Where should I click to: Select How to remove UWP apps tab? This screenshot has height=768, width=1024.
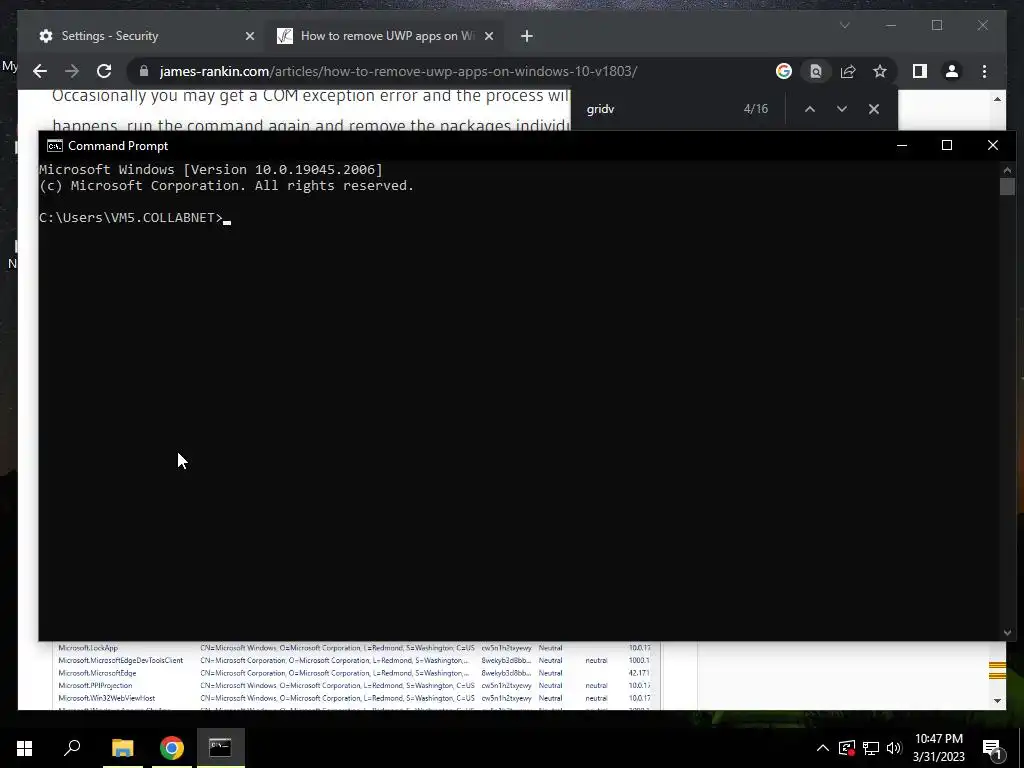pos(385,36)
